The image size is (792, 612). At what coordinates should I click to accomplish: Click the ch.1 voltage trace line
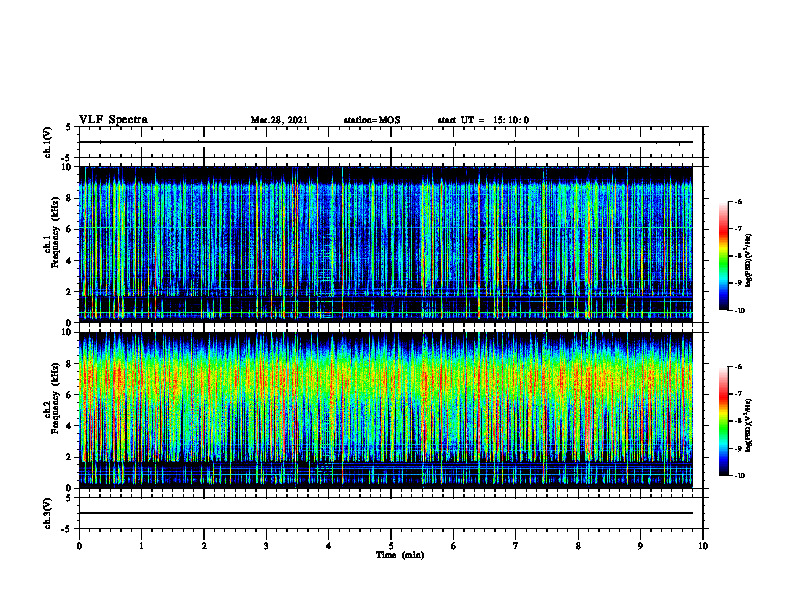(386, 142)
